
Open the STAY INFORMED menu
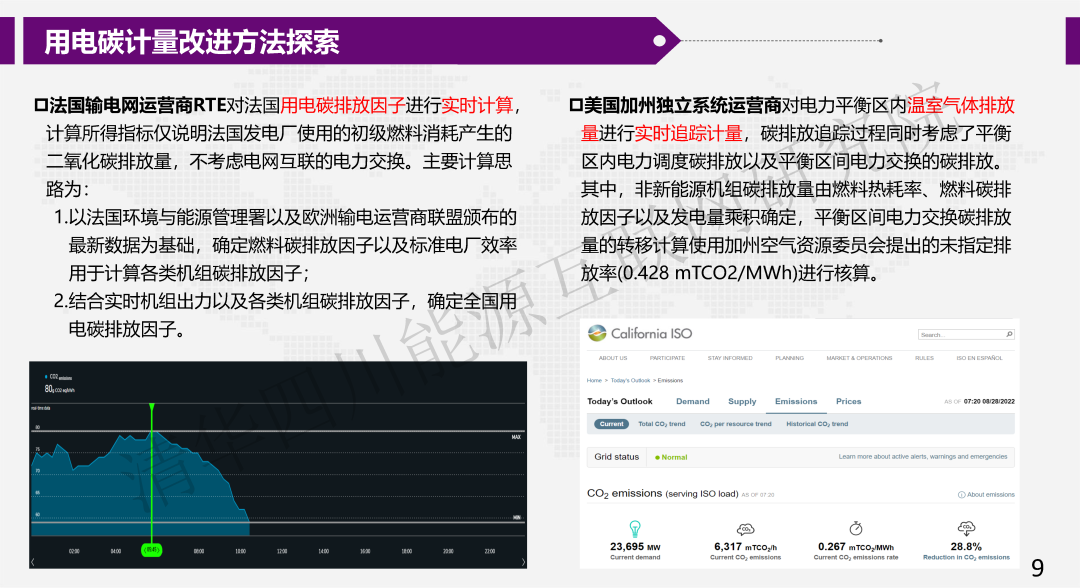729,358
